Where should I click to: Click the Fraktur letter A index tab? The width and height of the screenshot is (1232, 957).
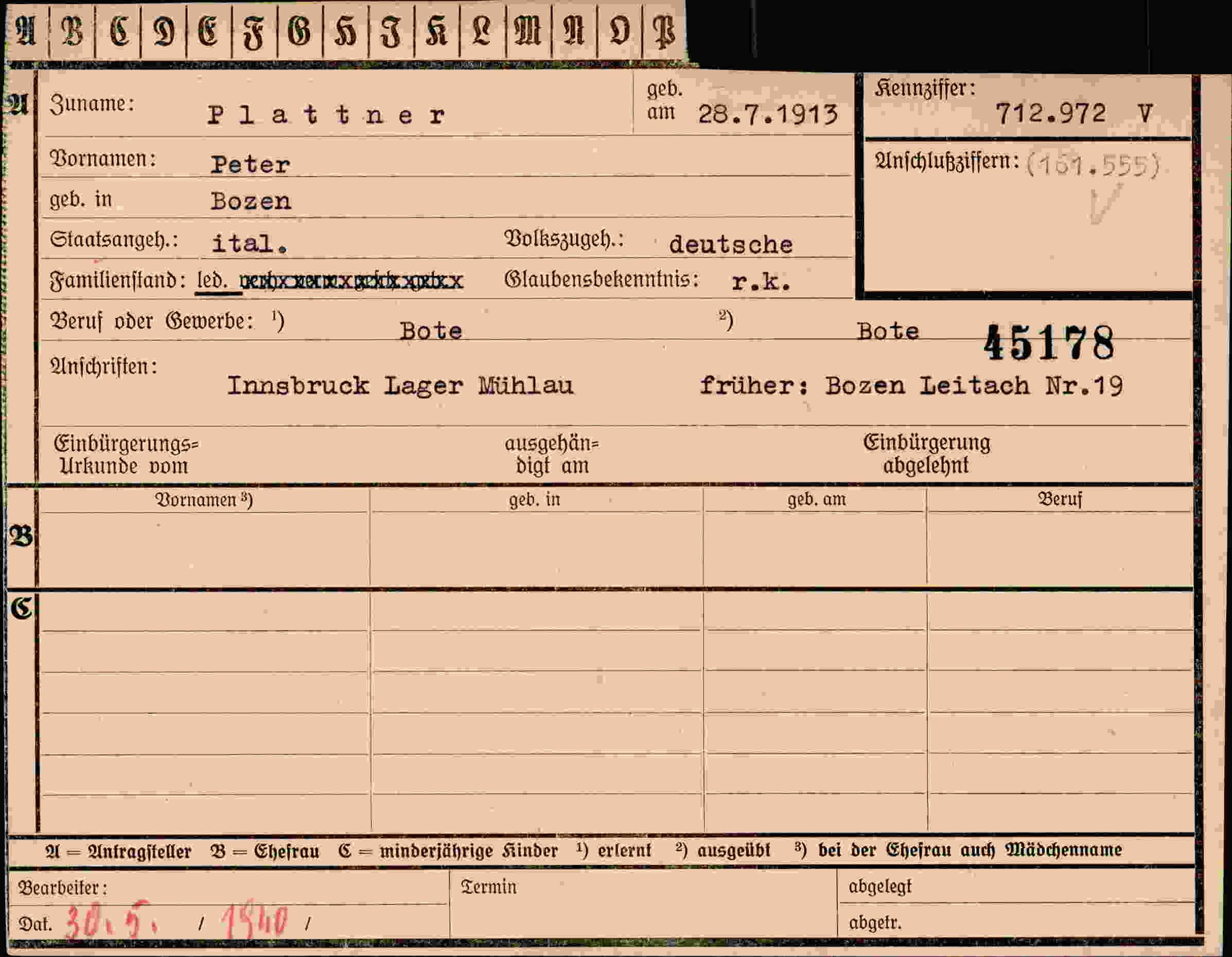[27, 30]
